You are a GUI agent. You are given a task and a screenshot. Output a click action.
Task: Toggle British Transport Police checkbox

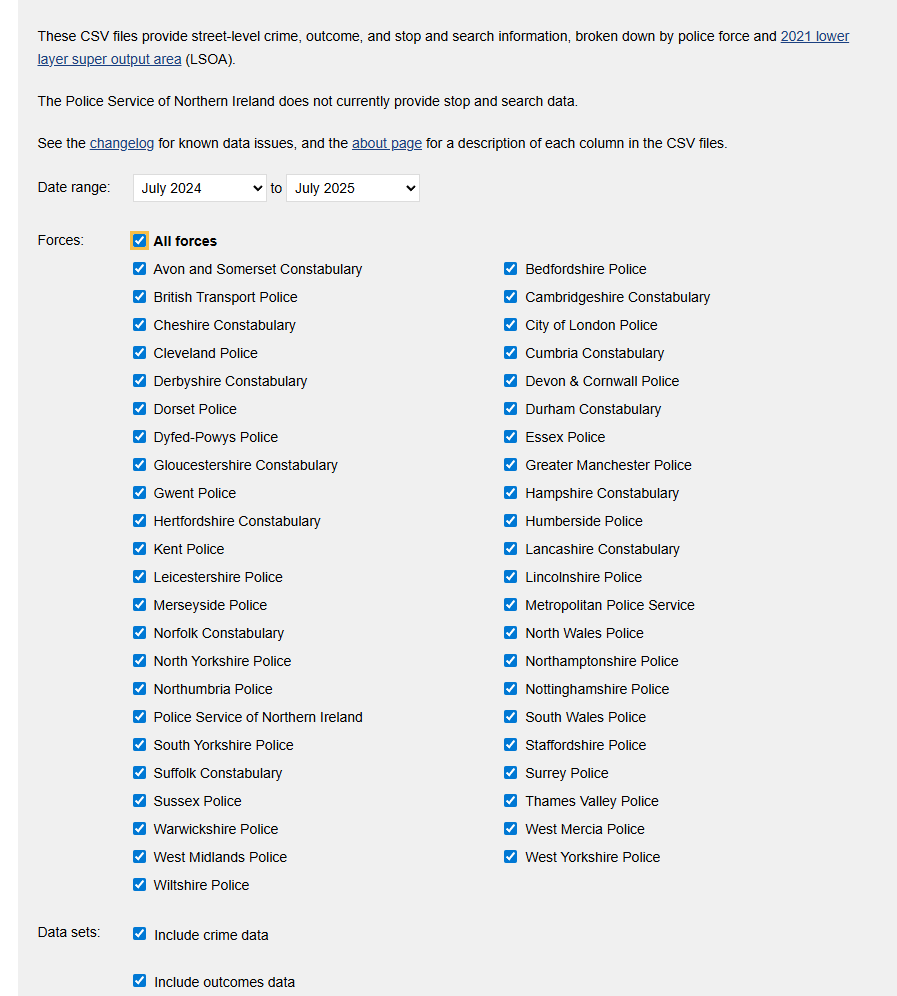(x=139, y=297)
